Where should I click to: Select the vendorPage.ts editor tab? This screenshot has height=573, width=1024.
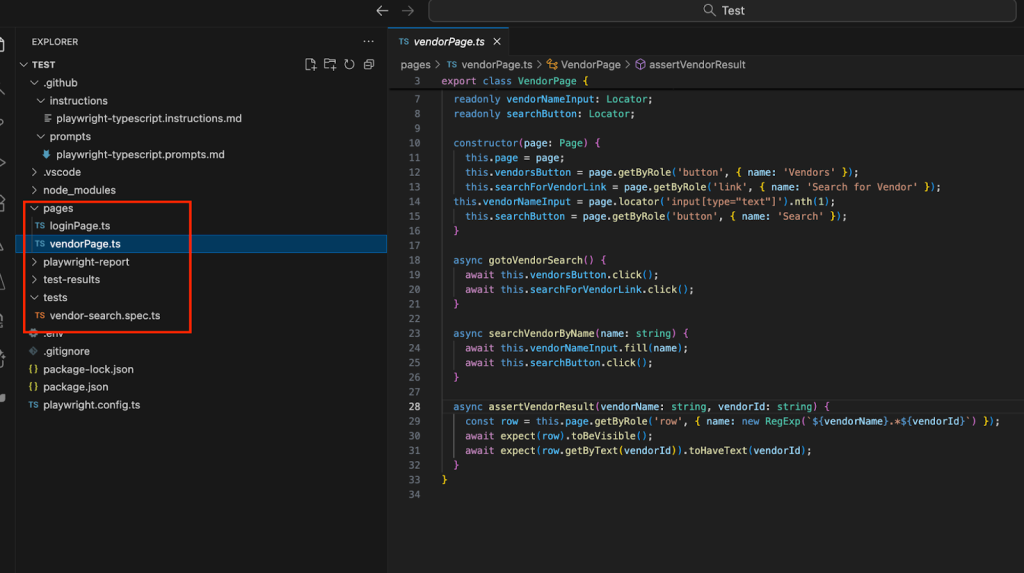(448, 42)
